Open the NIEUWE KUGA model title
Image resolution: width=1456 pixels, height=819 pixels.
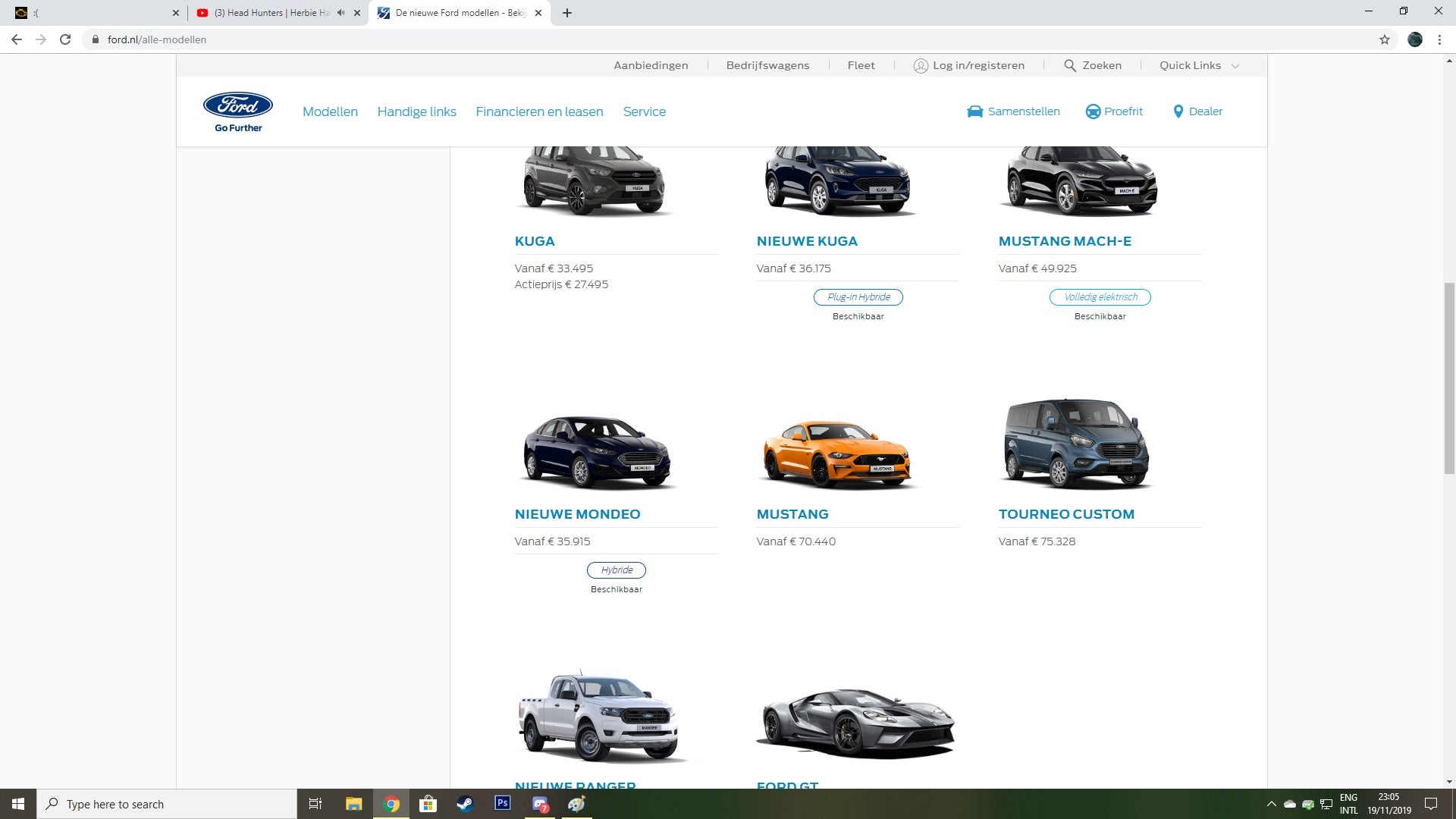click(x=807, y=241)
